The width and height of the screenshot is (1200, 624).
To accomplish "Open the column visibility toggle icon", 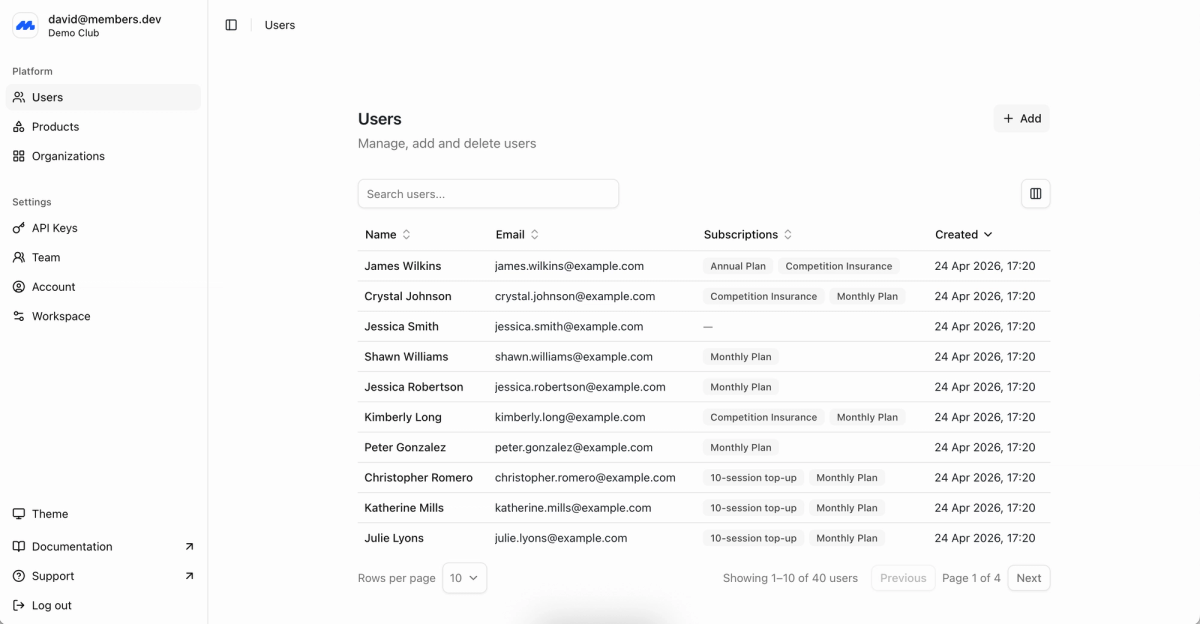I will pyautogui.click(x=1036, y=194).
